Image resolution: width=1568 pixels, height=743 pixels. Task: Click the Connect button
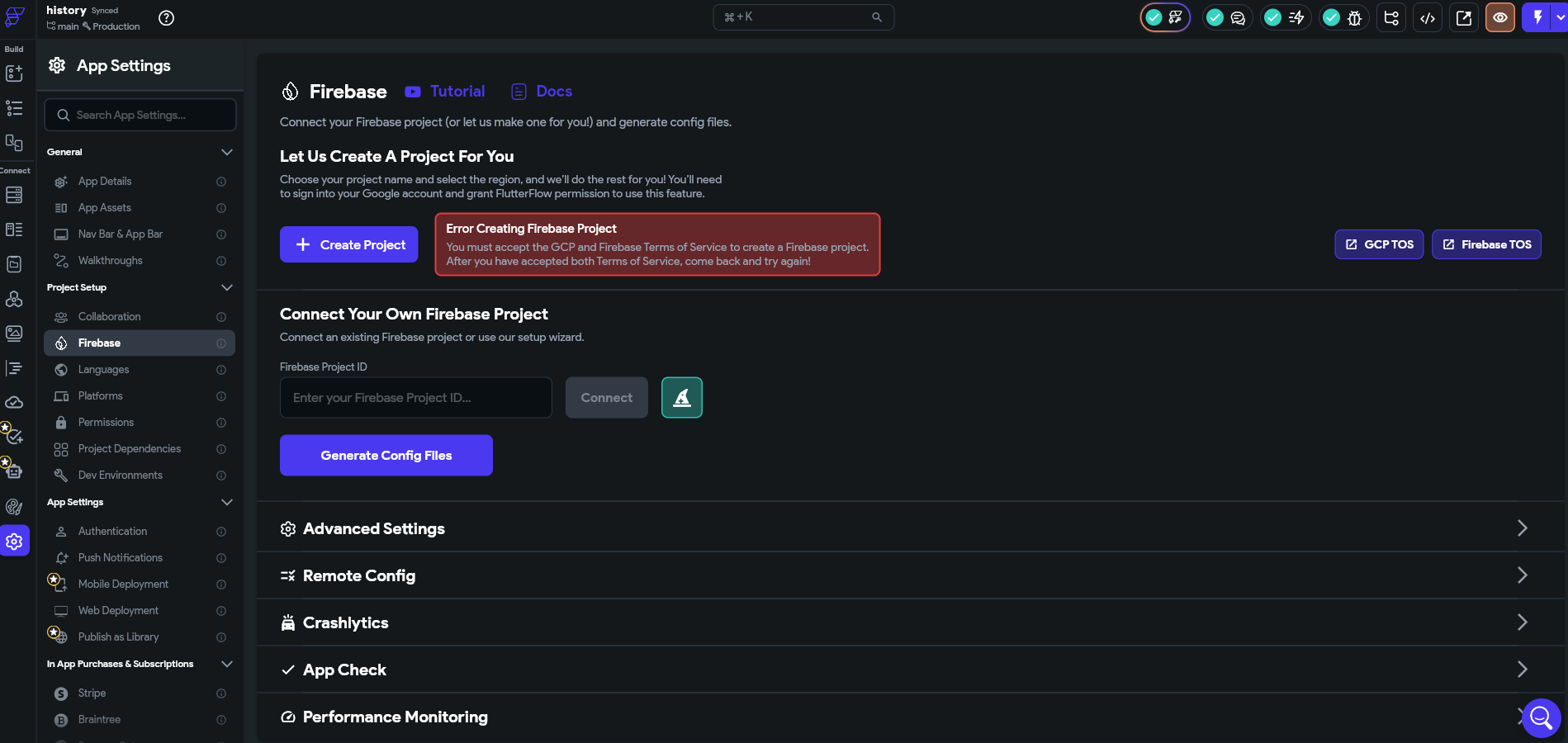pyautogui.click(x=607, y=398)
